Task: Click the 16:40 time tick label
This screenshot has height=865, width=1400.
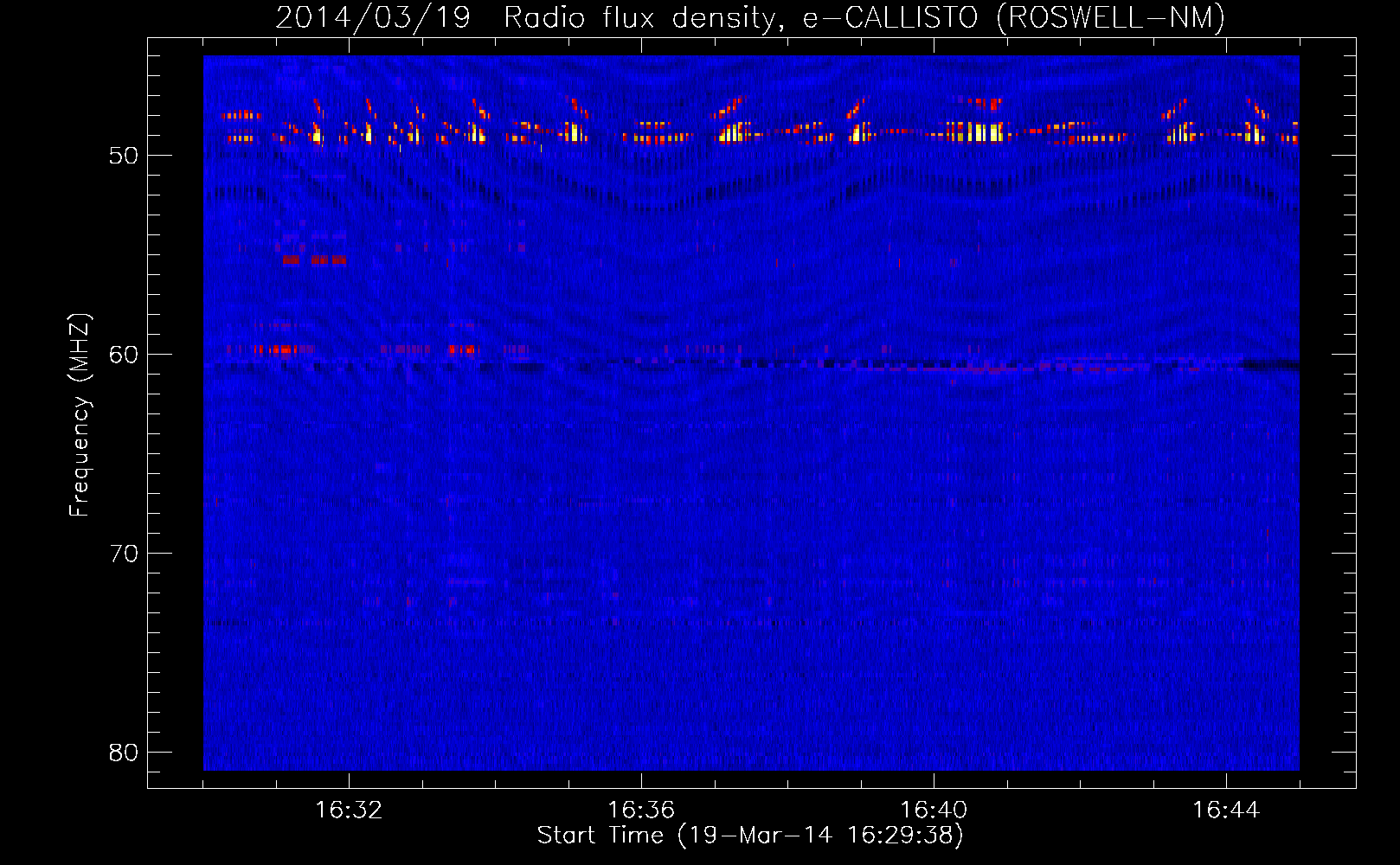Action: coord(934,811)
